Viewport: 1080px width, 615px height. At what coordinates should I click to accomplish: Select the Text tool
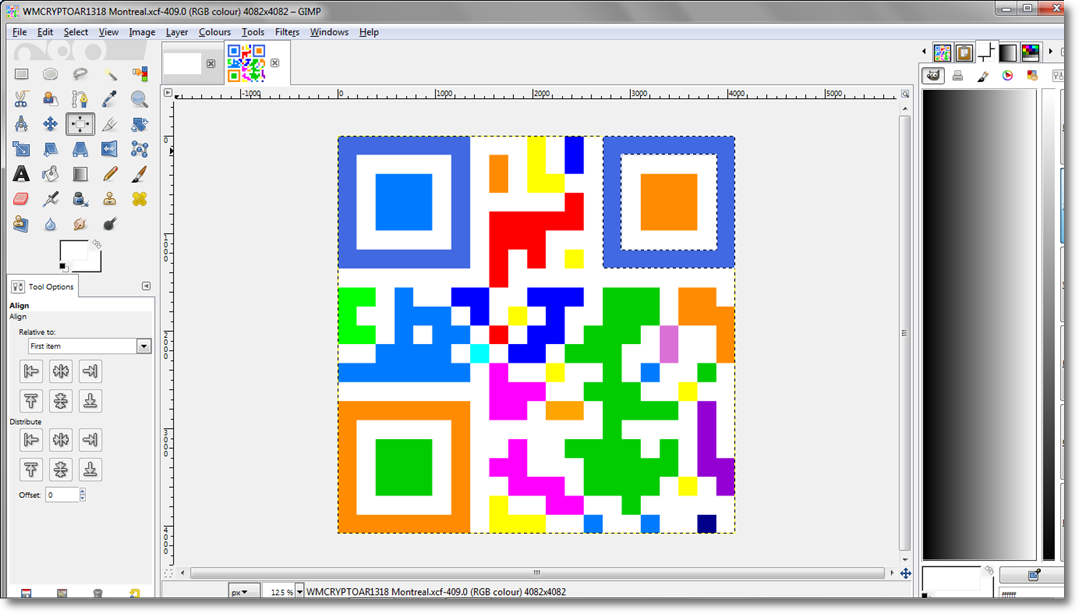click(x=21, y=174)
